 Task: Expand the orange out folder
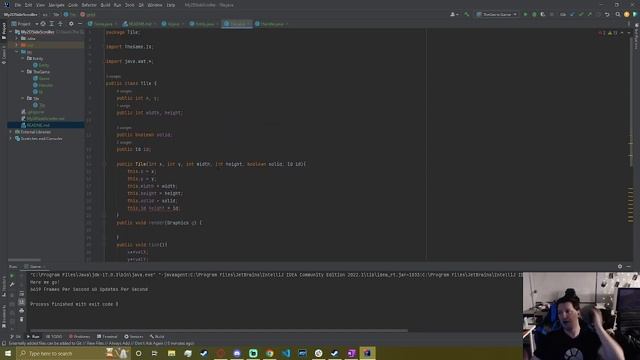[x=17, y=45]
